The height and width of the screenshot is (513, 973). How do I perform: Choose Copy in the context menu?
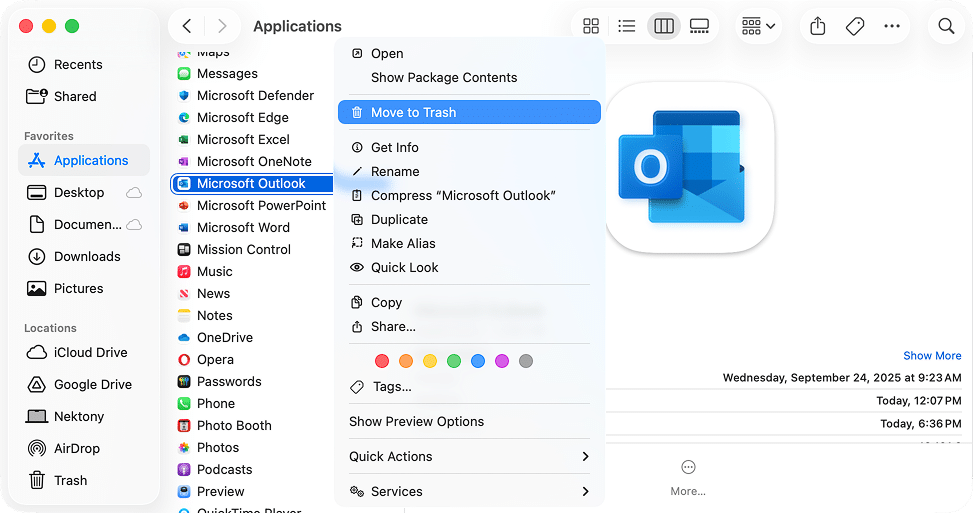coord(469,303)
